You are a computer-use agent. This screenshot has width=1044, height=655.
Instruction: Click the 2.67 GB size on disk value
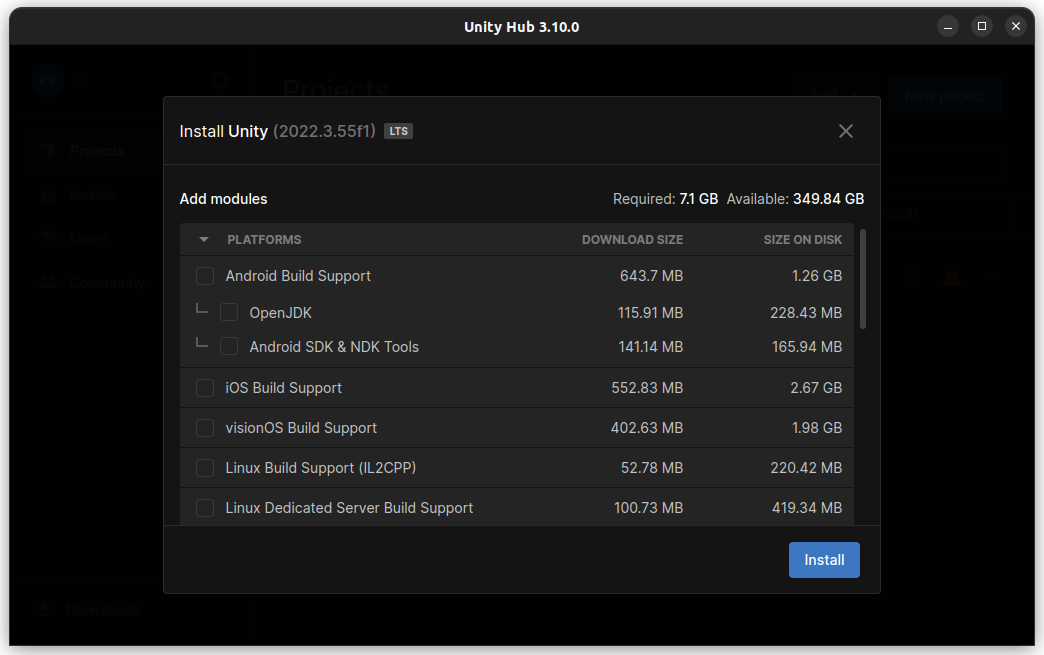click(x=816, y=387)
